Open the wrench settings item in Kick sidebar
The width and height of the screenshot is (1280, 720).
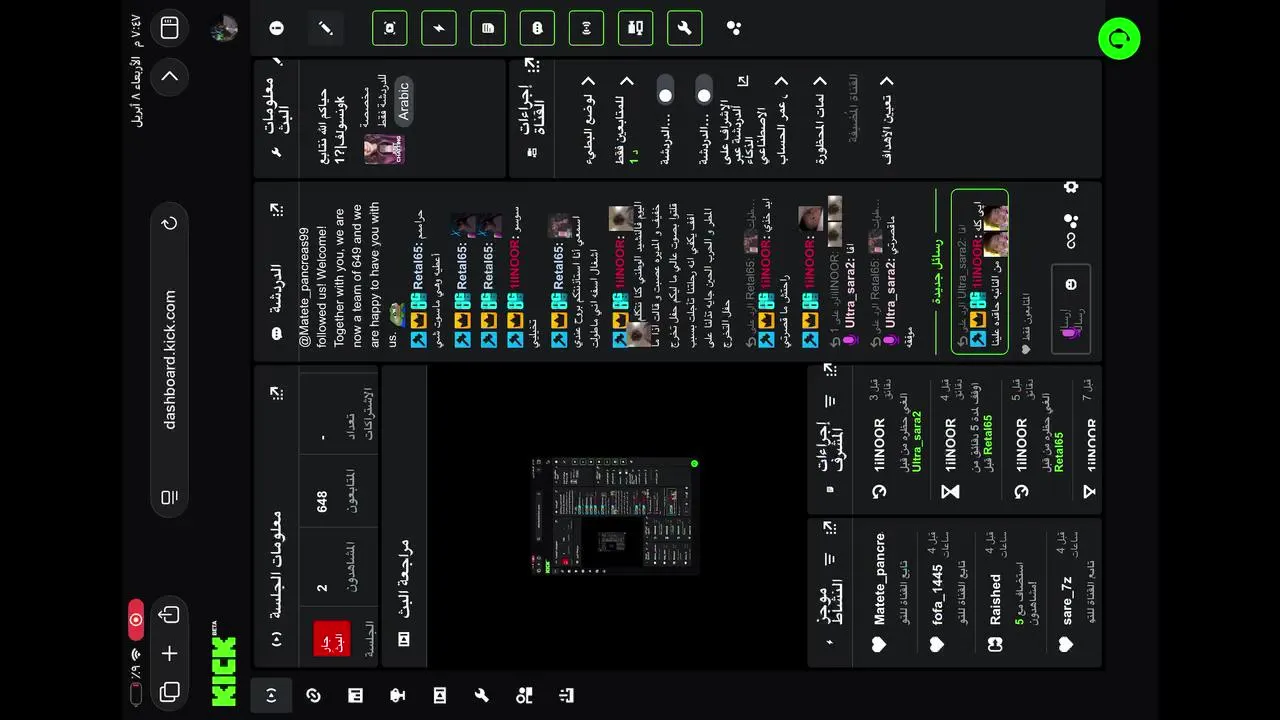pyautogui.click(x=481, y=696)
